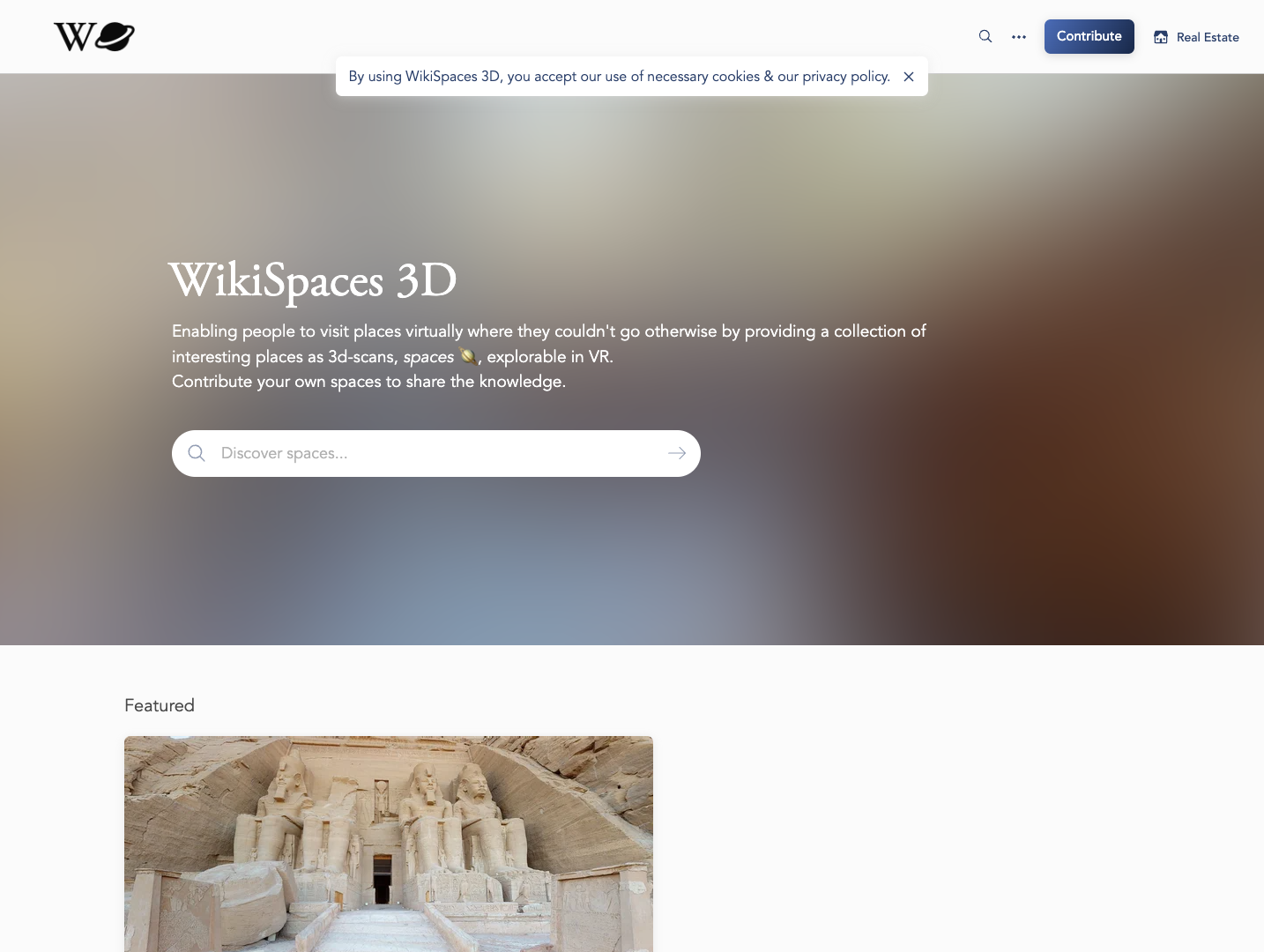Screen dimensions: 1264x952
Task: Click the Contribute button
Action: point(1089,36)
